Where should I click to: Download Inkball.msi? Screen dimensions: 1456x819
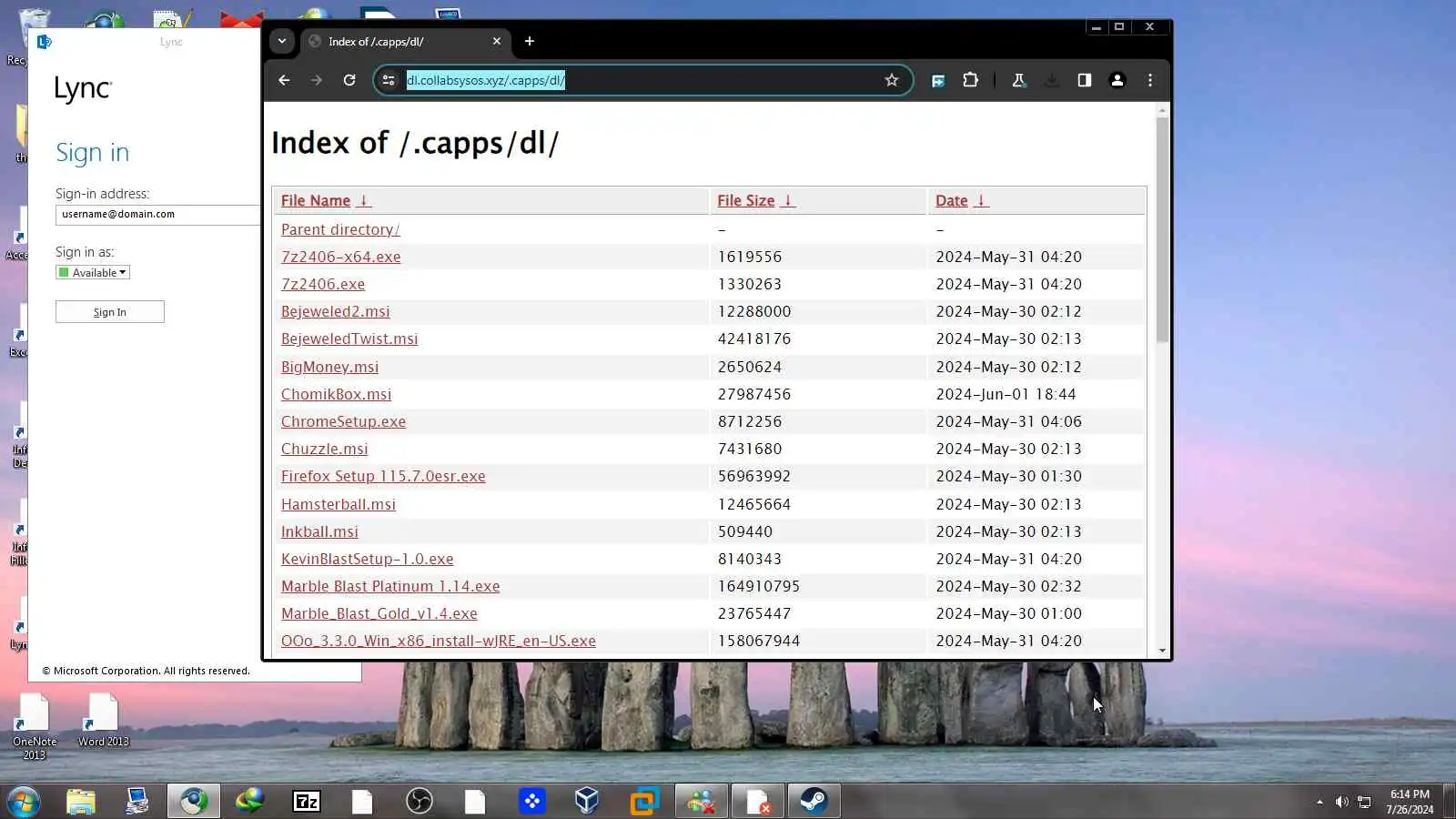pyautogui.click(x=319, y=531)
